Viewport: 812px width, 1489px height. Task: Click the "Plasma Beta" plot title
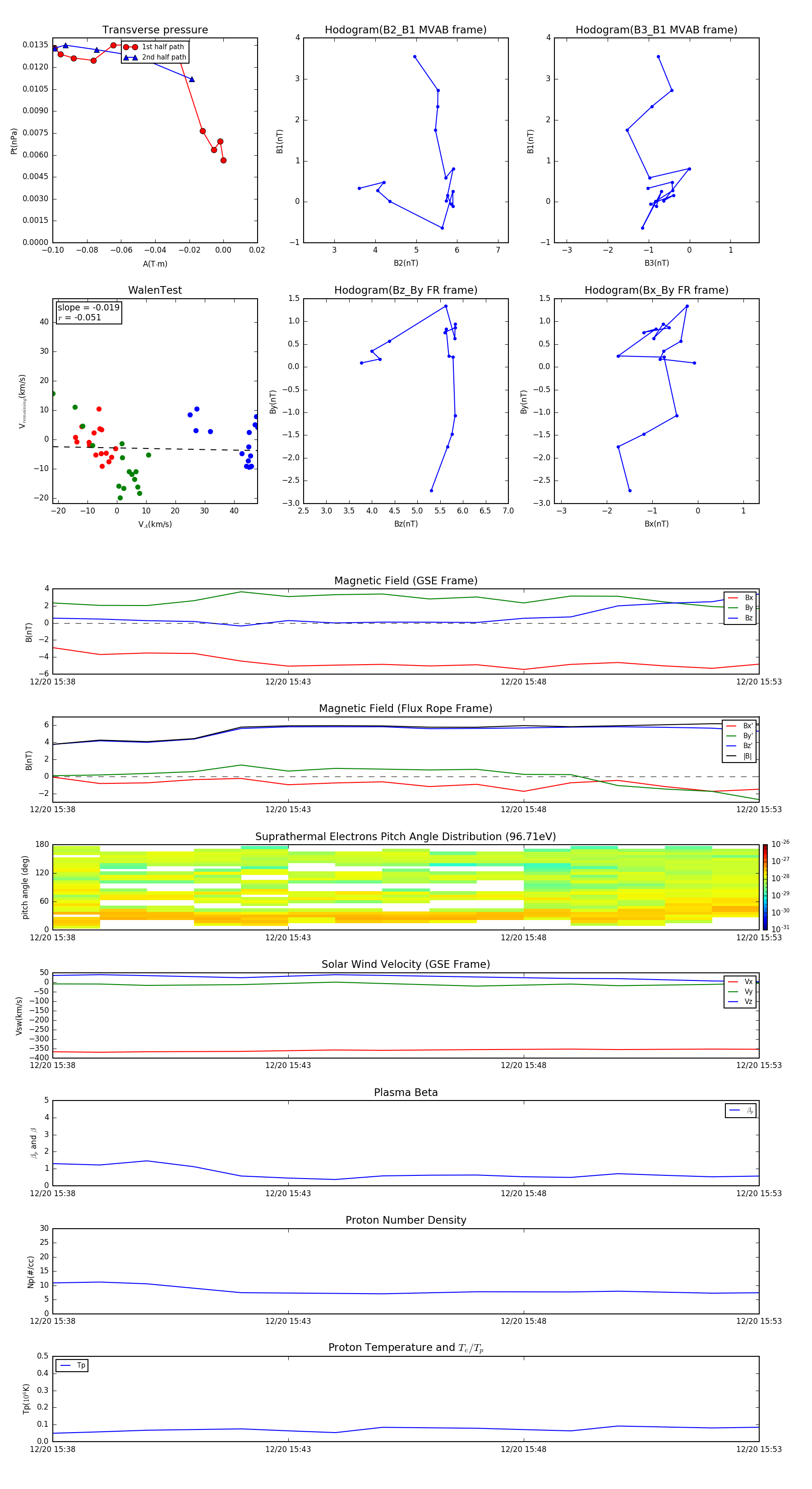406,1093
